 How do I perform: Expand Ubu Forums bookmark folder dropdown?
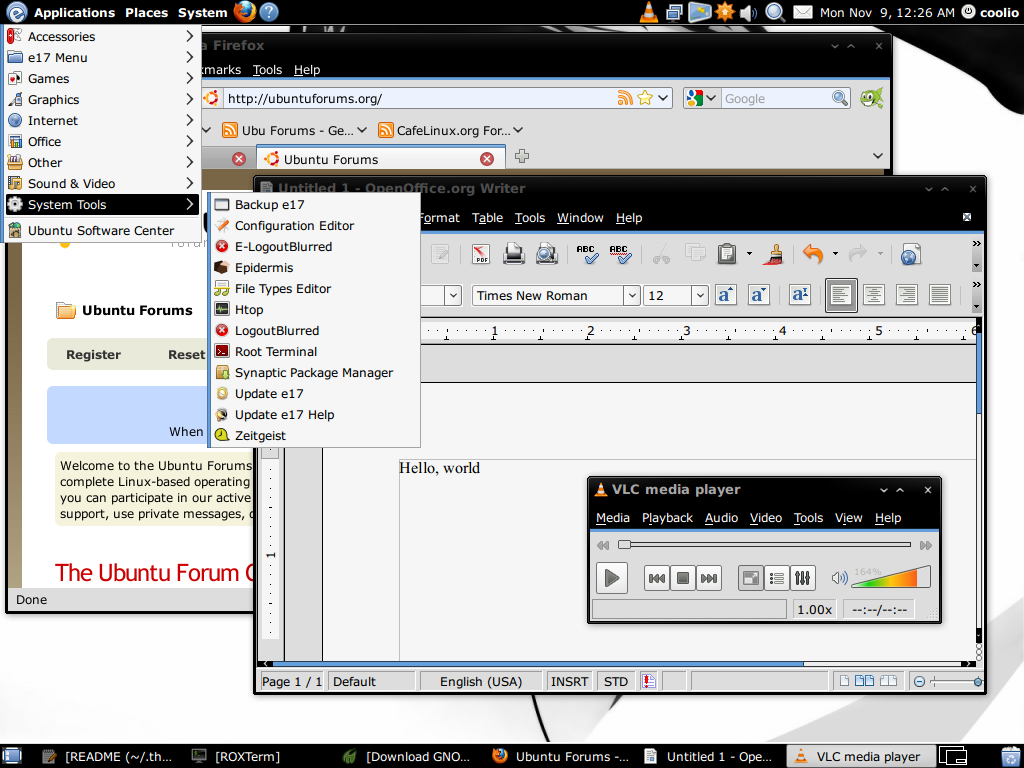(x=362, y=130)
